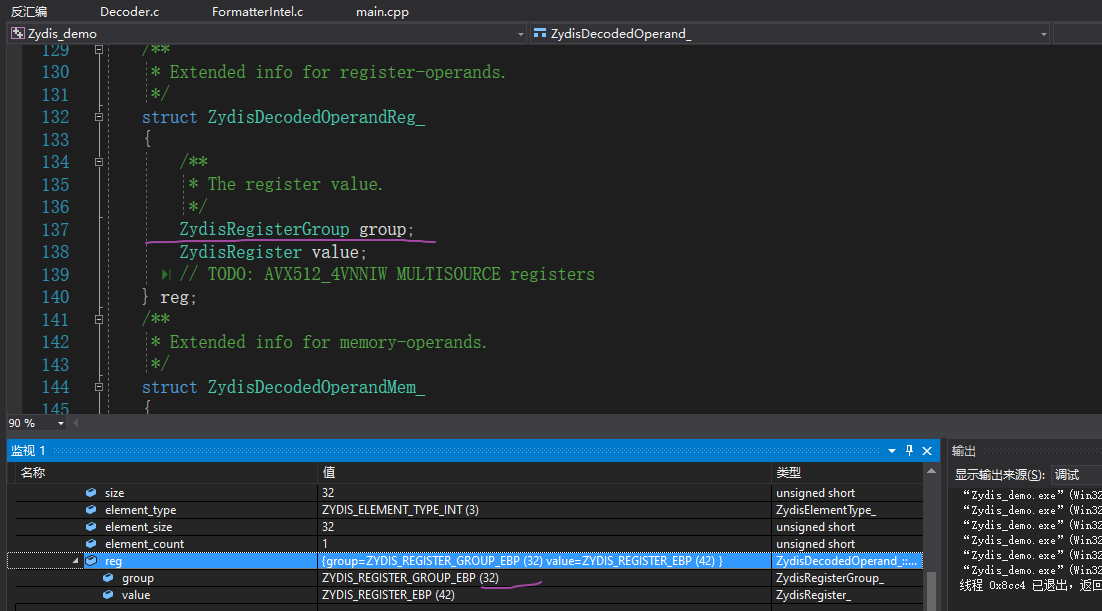The height and width of the screenshot is (611, 1102).
Task: Click the reg row combined value text
Action: tap(522, 561)
